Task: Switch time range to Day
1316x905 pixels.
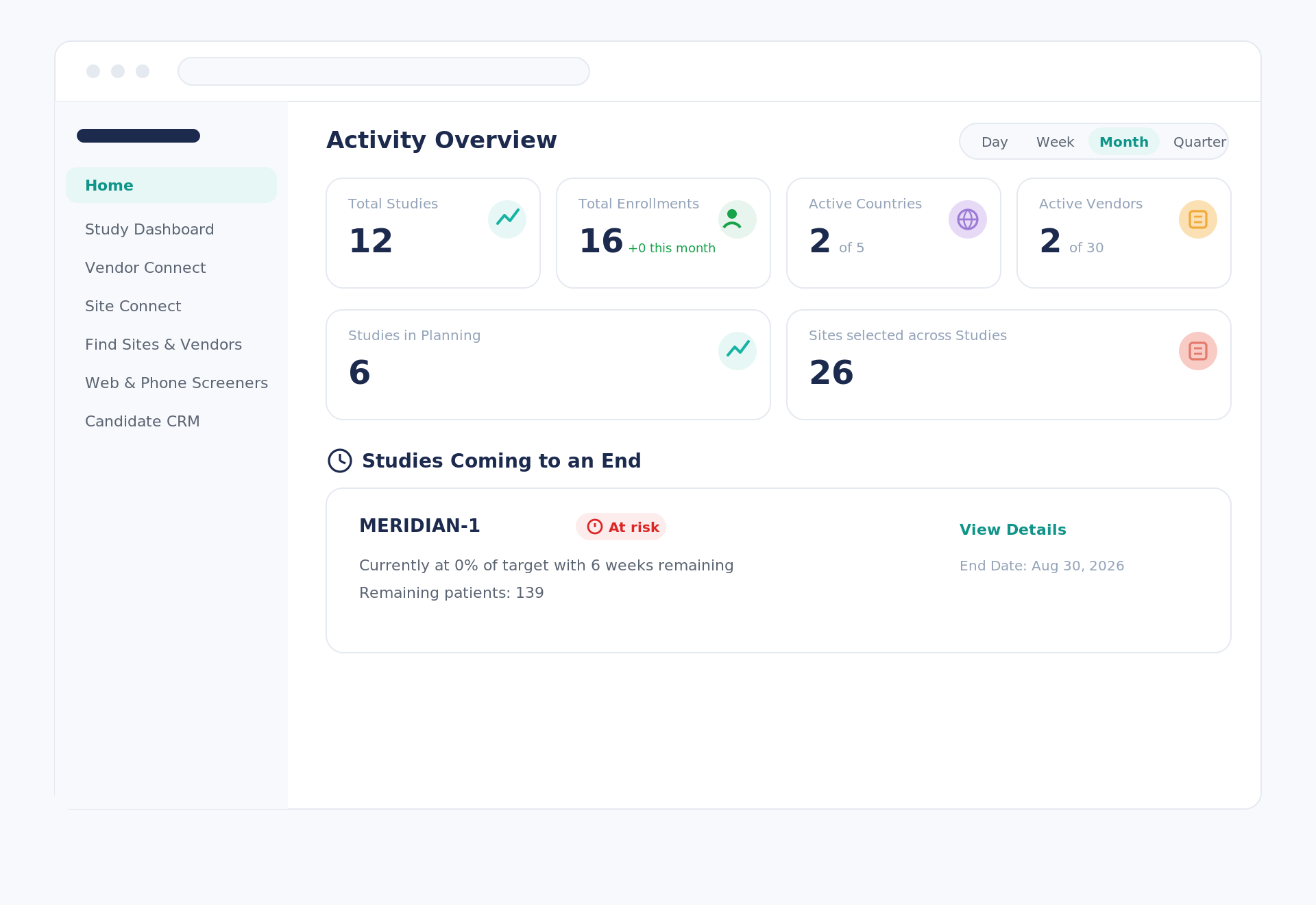Action: click(x=995, y=142)
